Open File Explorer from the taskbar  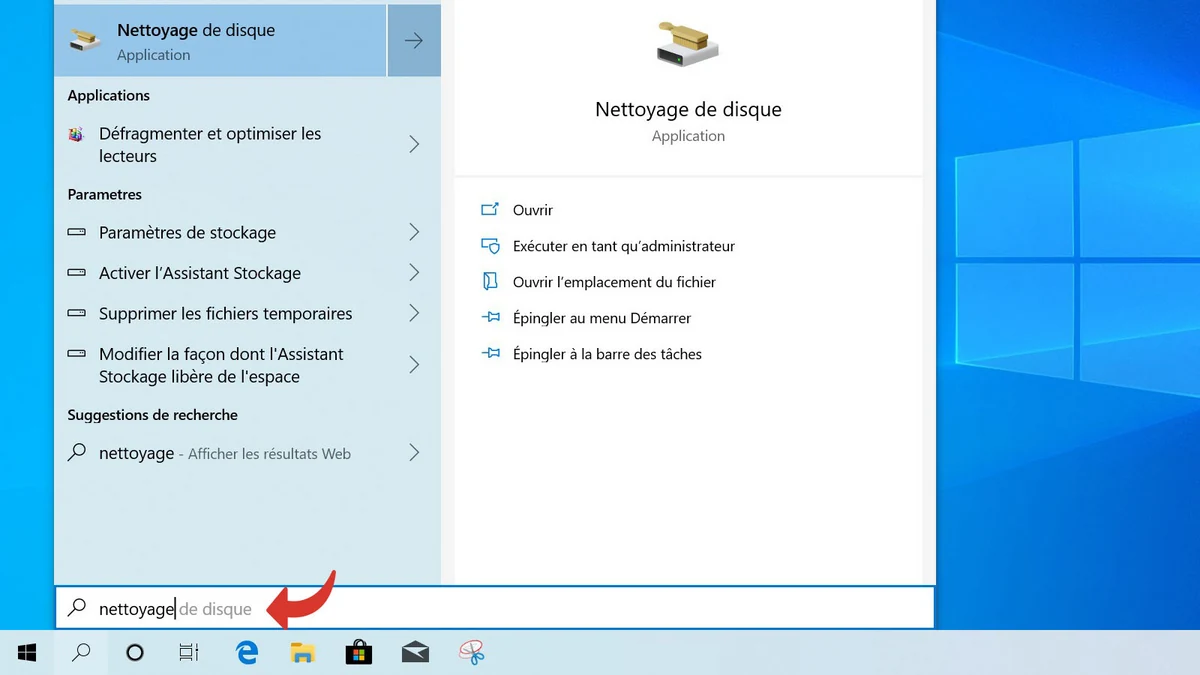coord(301,651)
